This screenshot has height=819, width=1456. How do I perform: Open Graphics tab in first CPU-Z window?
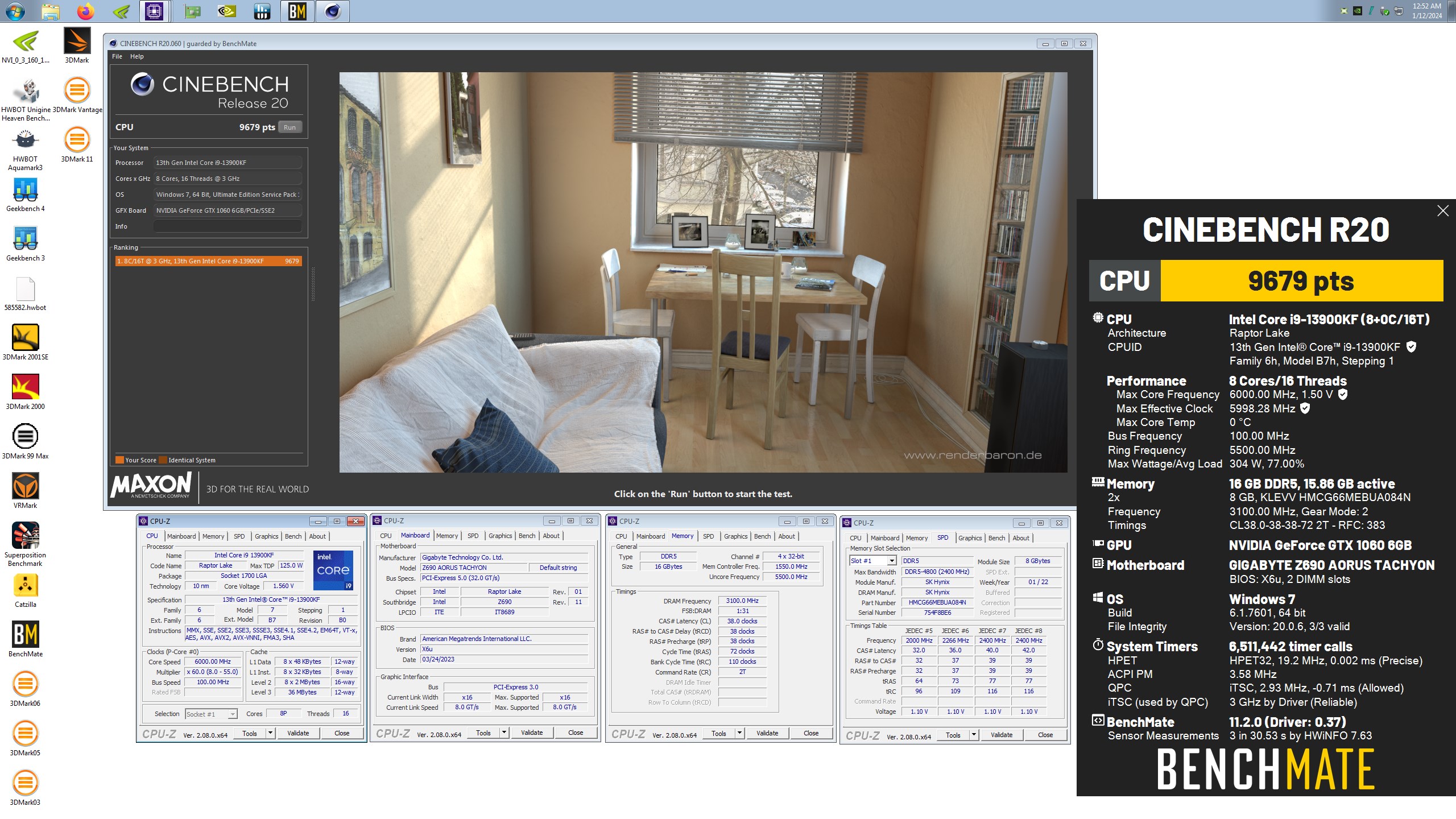tap(266, 536)
